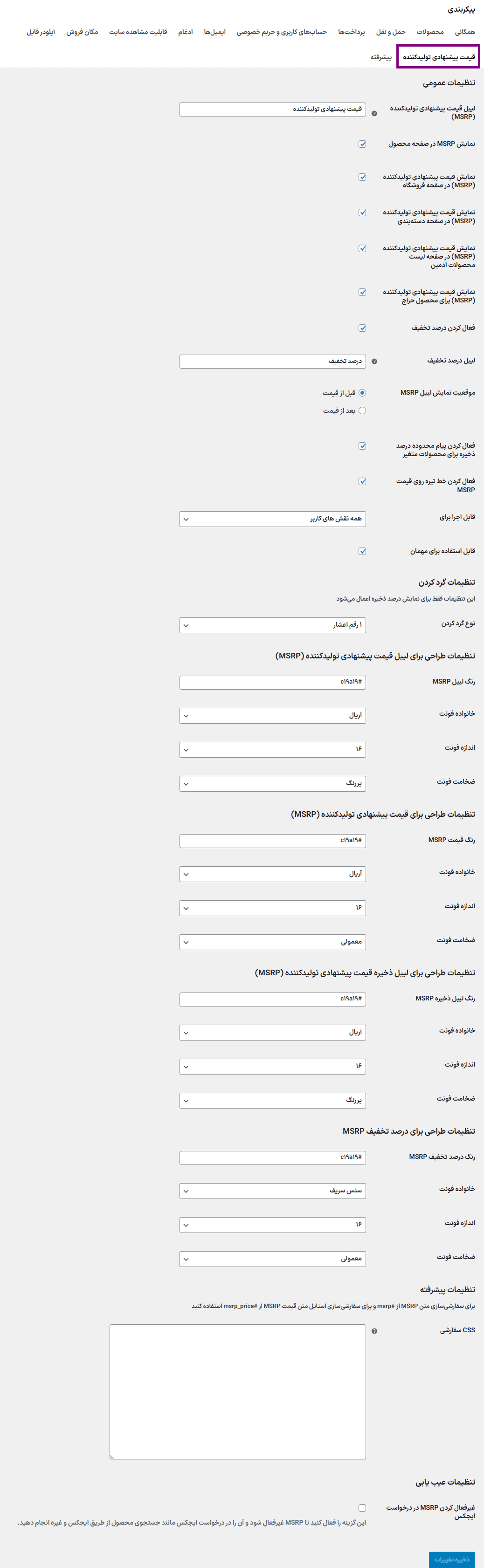
Task: Click into the 'CSS سفارشی' text area
Action: point(237,1391)
